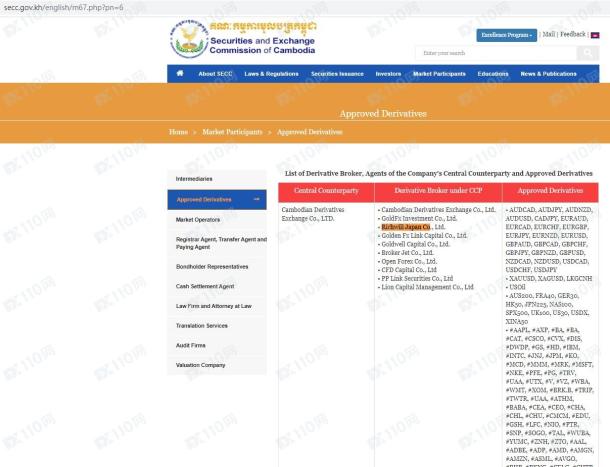This screenshot has height=467, width=610.
Task: Click the search magnifier button
Action: click(587, 53)
